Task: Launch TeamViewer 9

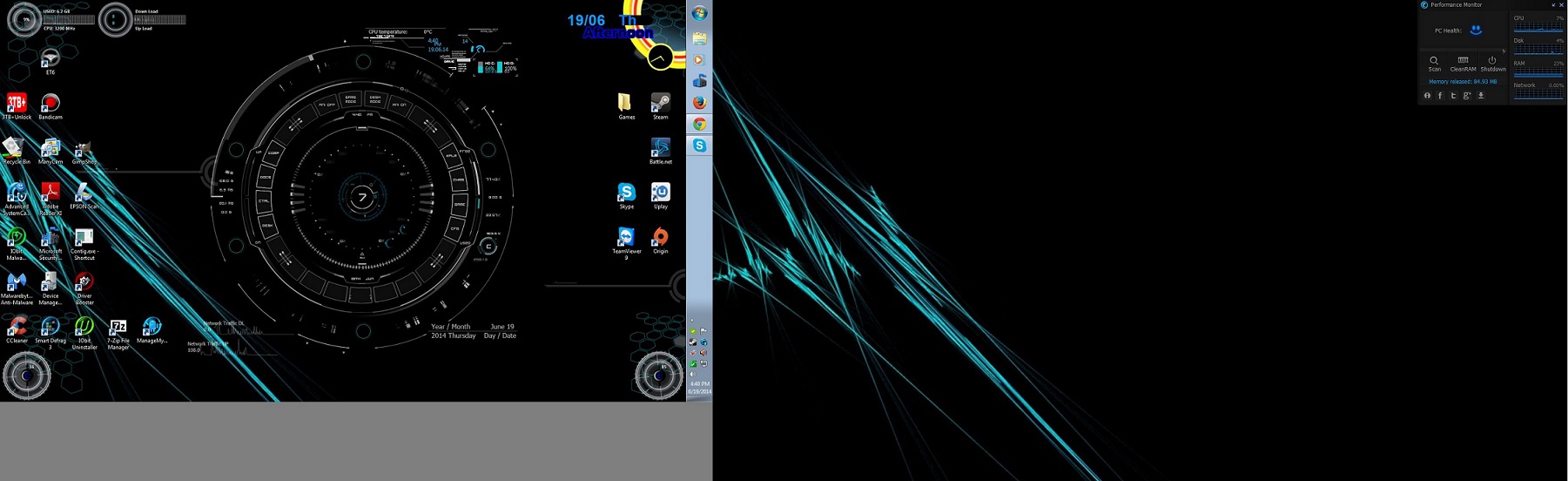Action: point(626,242)
